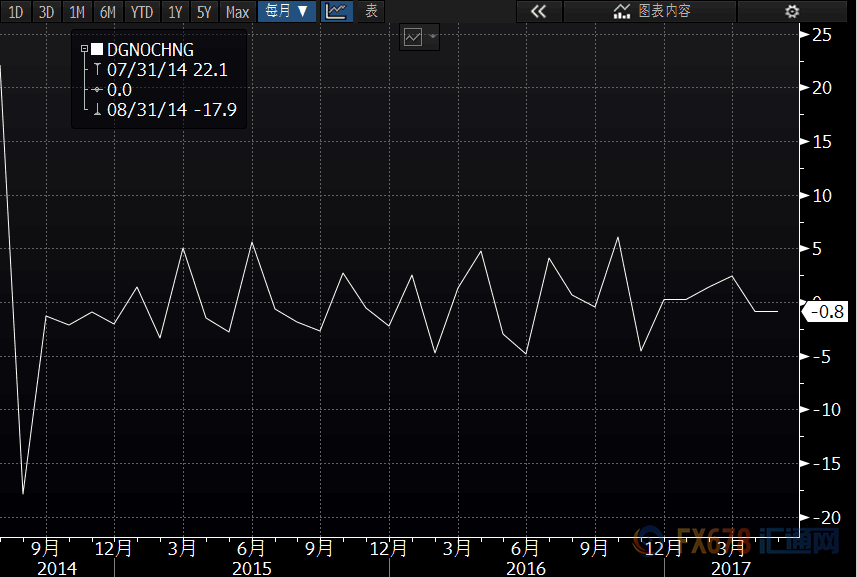Select the line chart view icon
The height and width of the screenshot is (577, 857).
click(336, 11)
